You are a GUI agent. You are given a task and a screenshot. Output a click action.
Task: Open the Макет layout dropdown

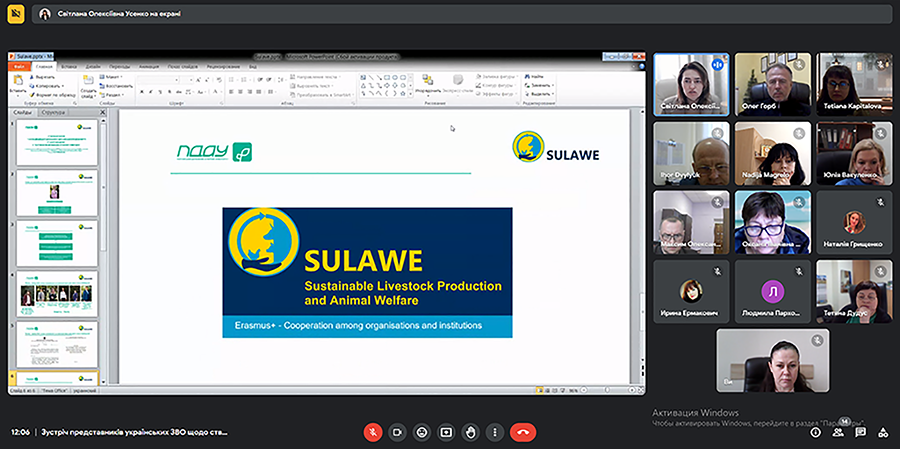[111, 76]
